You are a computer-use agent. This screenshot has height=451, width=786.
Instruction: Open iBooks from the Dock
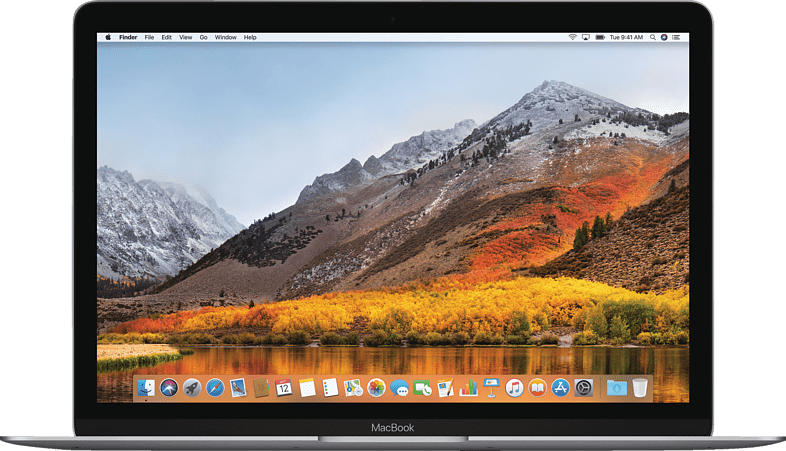coord(537,388)
